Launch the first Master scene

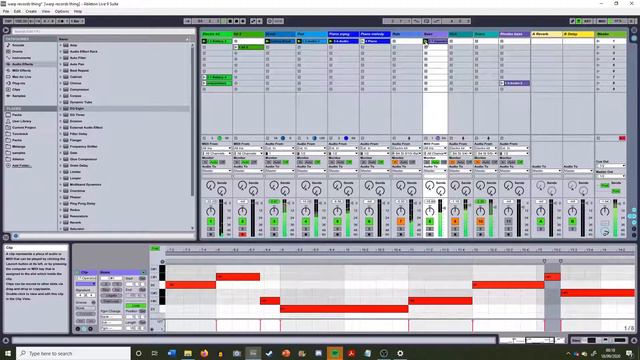coord(598,41)
